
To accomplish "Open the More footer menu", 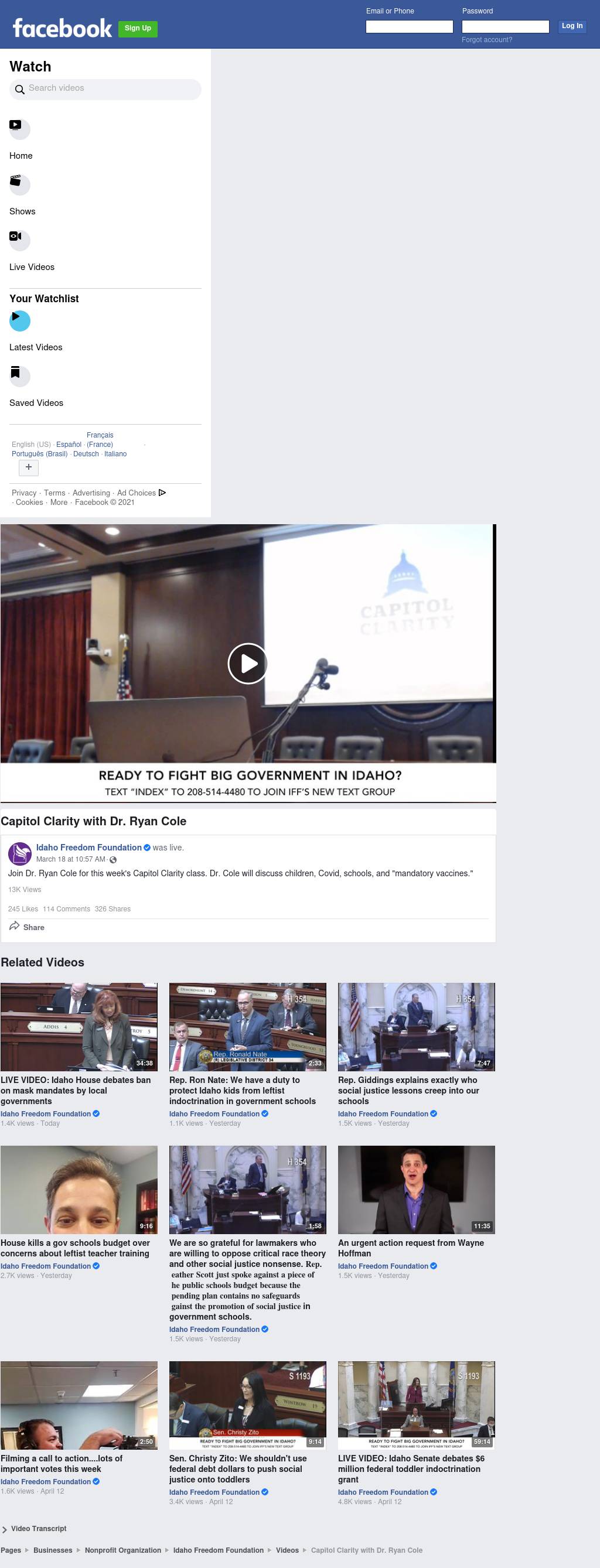I will coord(59,502).
